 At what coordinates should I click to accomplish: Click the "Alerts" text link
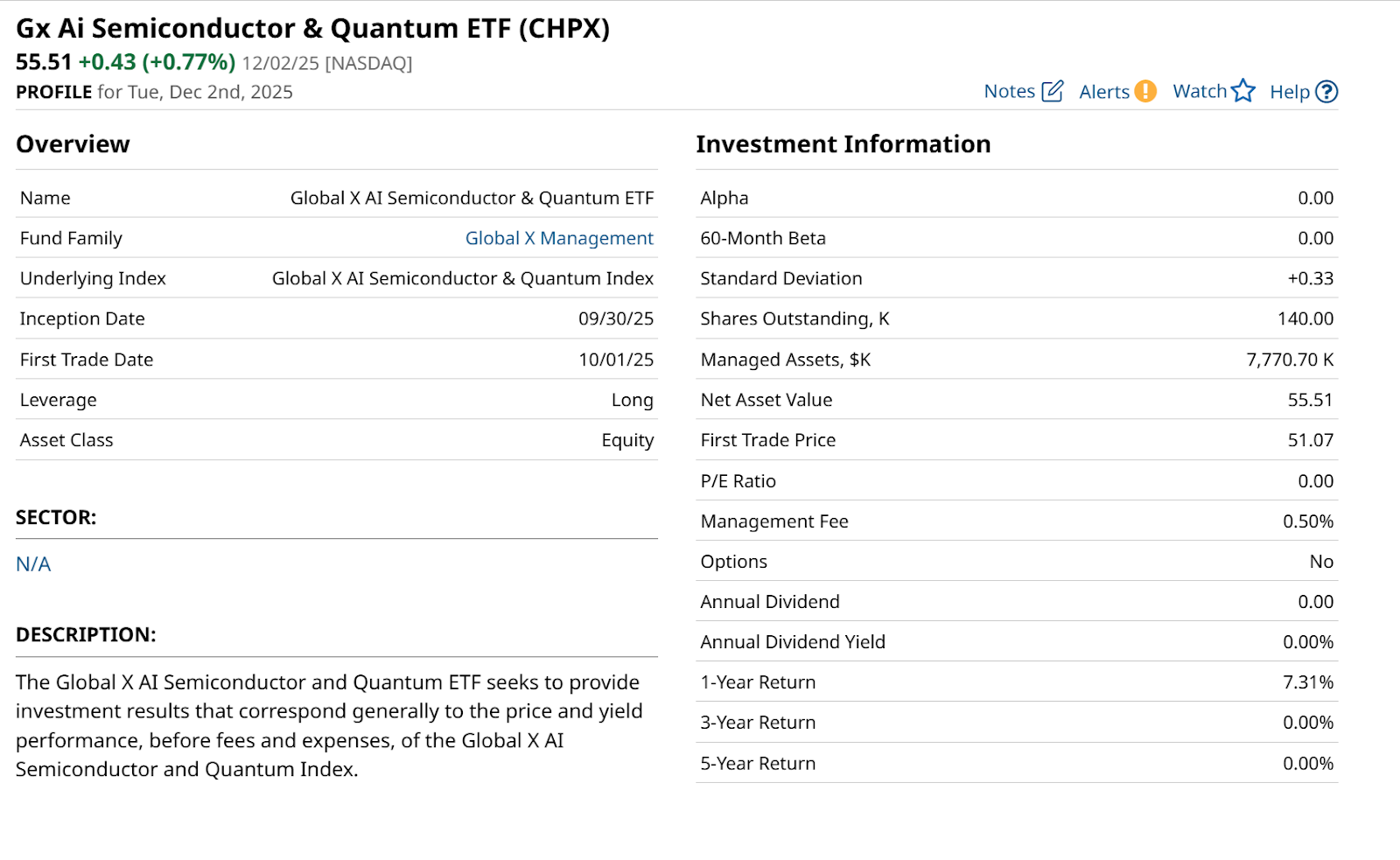click(1104, 92)
